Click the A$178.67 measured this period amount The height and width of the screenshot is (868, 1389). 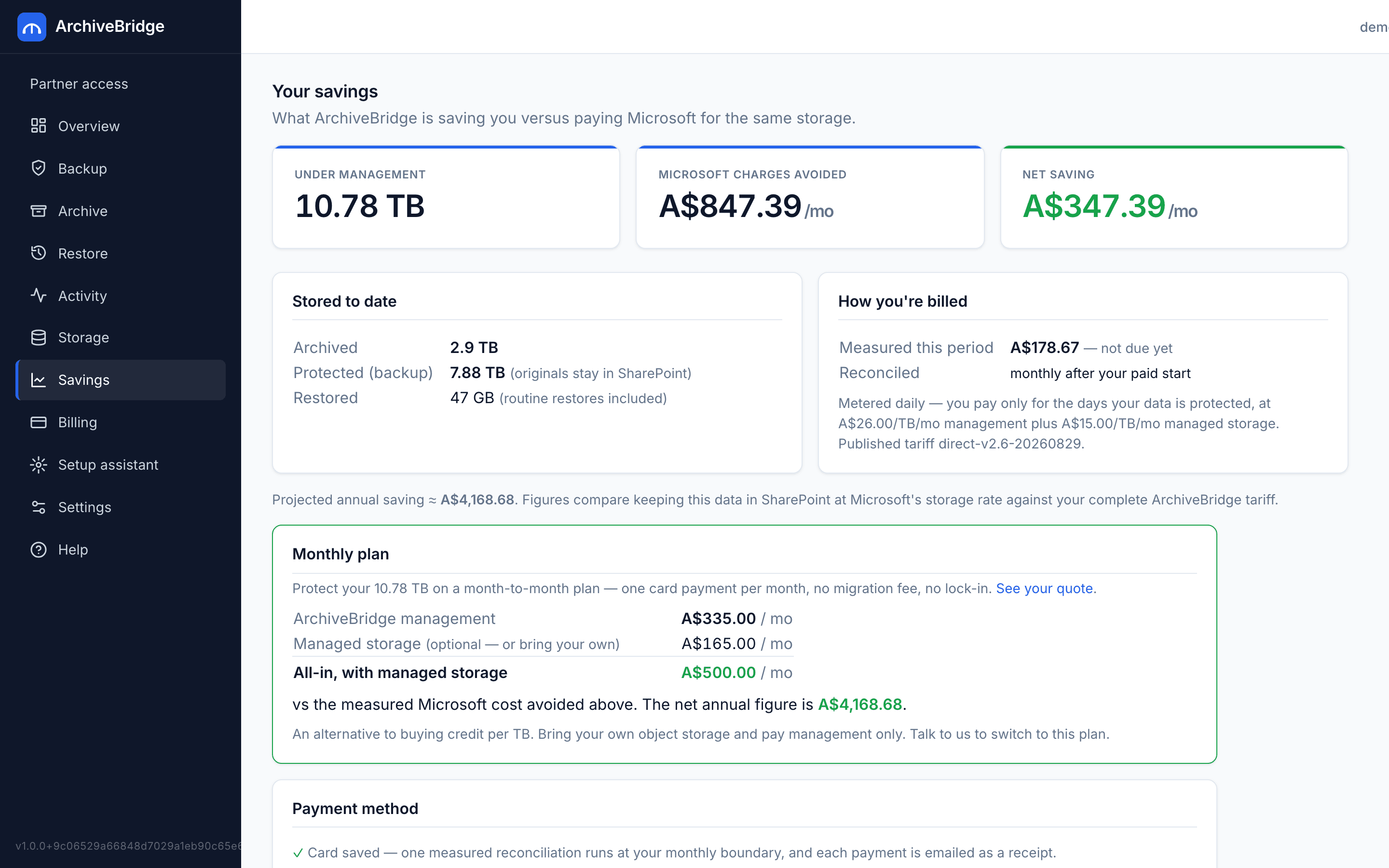1044,347
